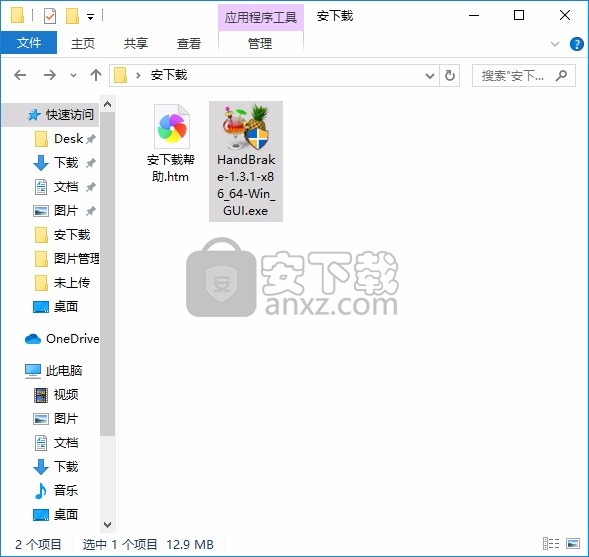
Task: Click the 此电脑 computer icon
Action: [33, 371]
